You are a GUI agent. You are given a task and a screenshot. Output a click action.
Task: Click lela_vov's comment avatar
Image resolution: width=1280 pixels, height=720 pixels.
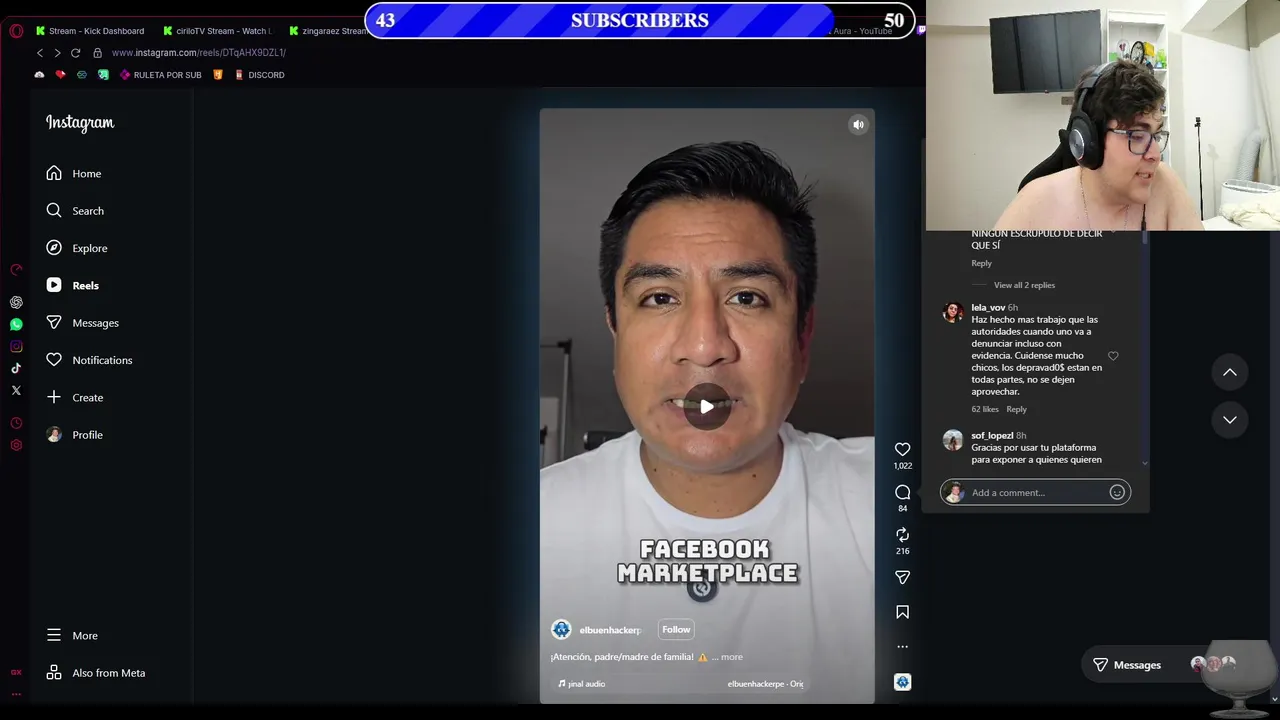953,312
